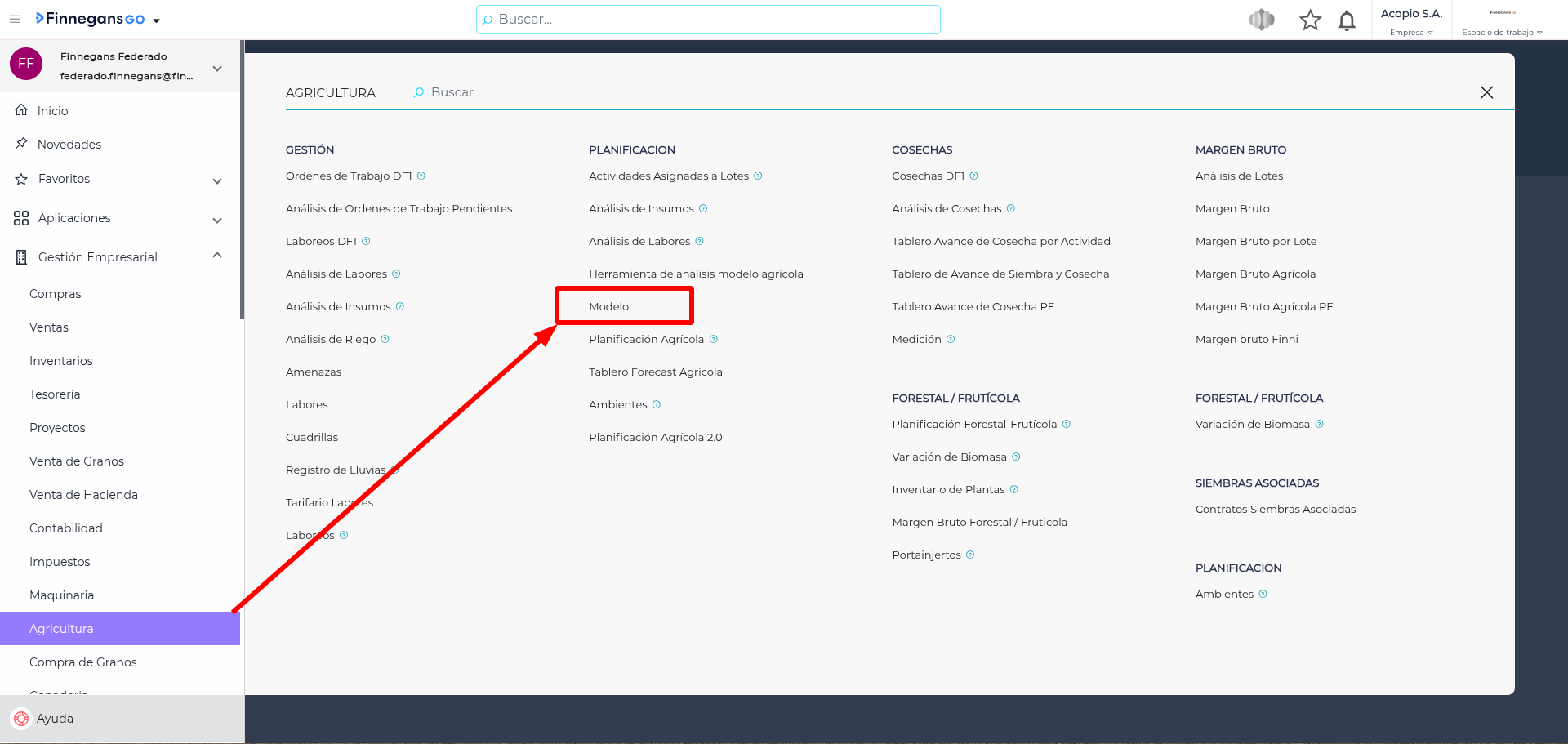Open the Modelo link under Planificacion
The image size is (1568, 744).
tap(609, 306)
